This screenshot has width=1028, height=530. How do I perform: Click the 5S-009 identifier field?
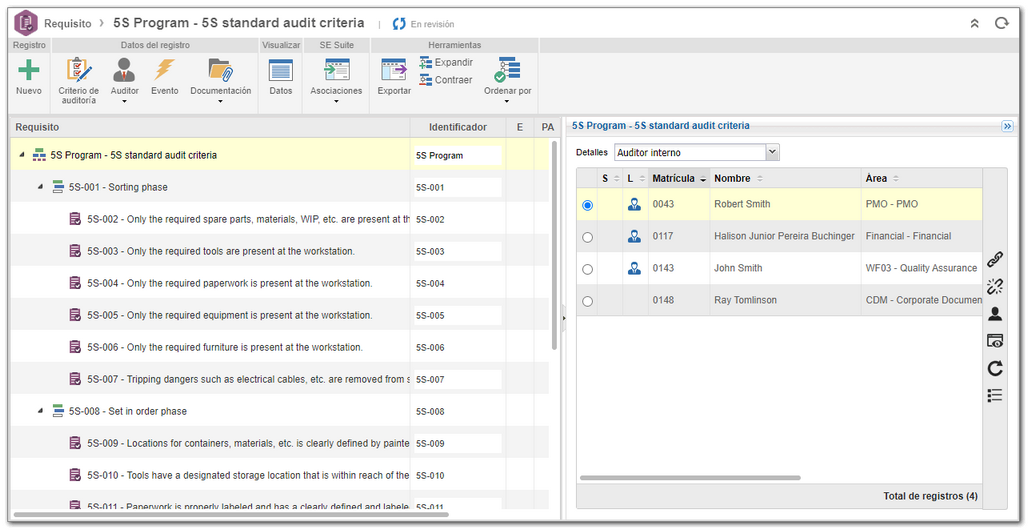[458, 443]
